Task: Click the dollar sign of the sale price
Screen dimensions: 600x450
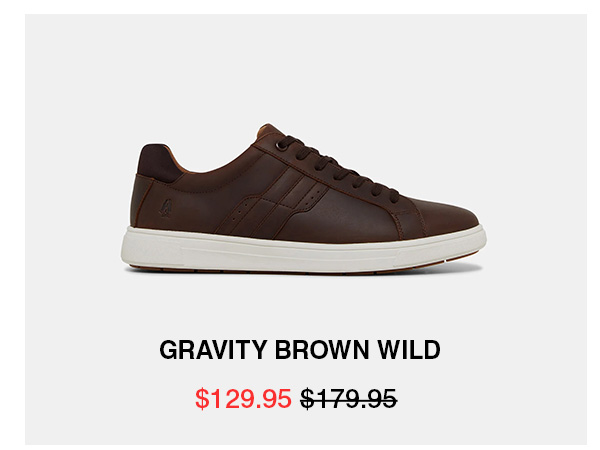Action: point(202,399)
